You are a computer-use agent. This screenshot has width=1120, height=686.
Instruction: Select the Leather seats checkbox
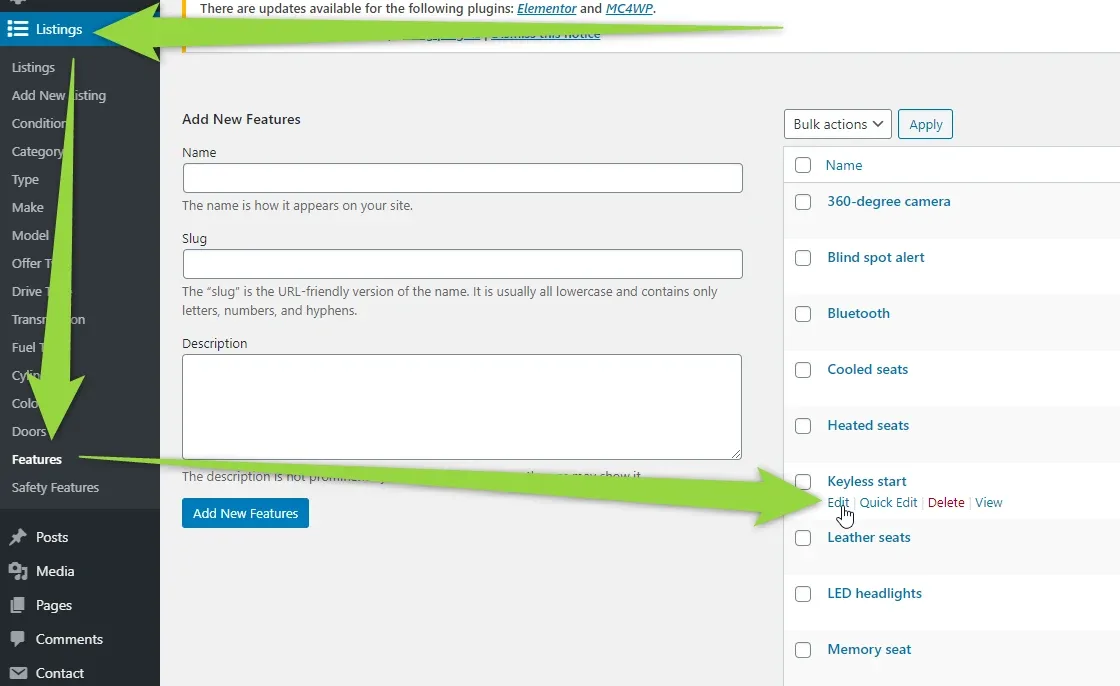[x=803, y=538]
